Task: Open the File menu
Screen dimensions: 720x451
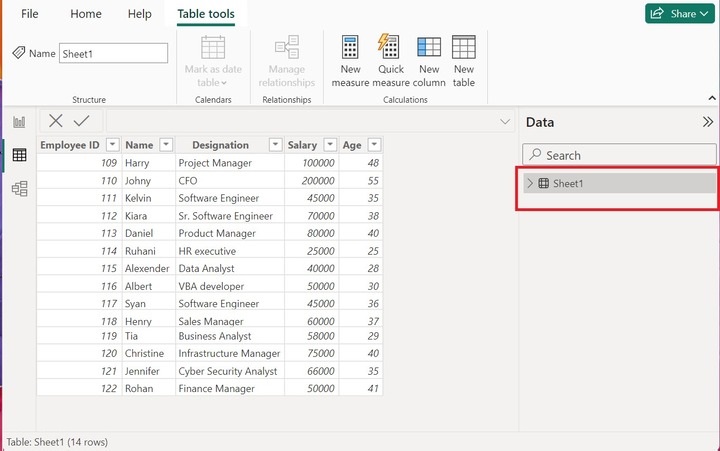Action: click(x=29, y=14)
